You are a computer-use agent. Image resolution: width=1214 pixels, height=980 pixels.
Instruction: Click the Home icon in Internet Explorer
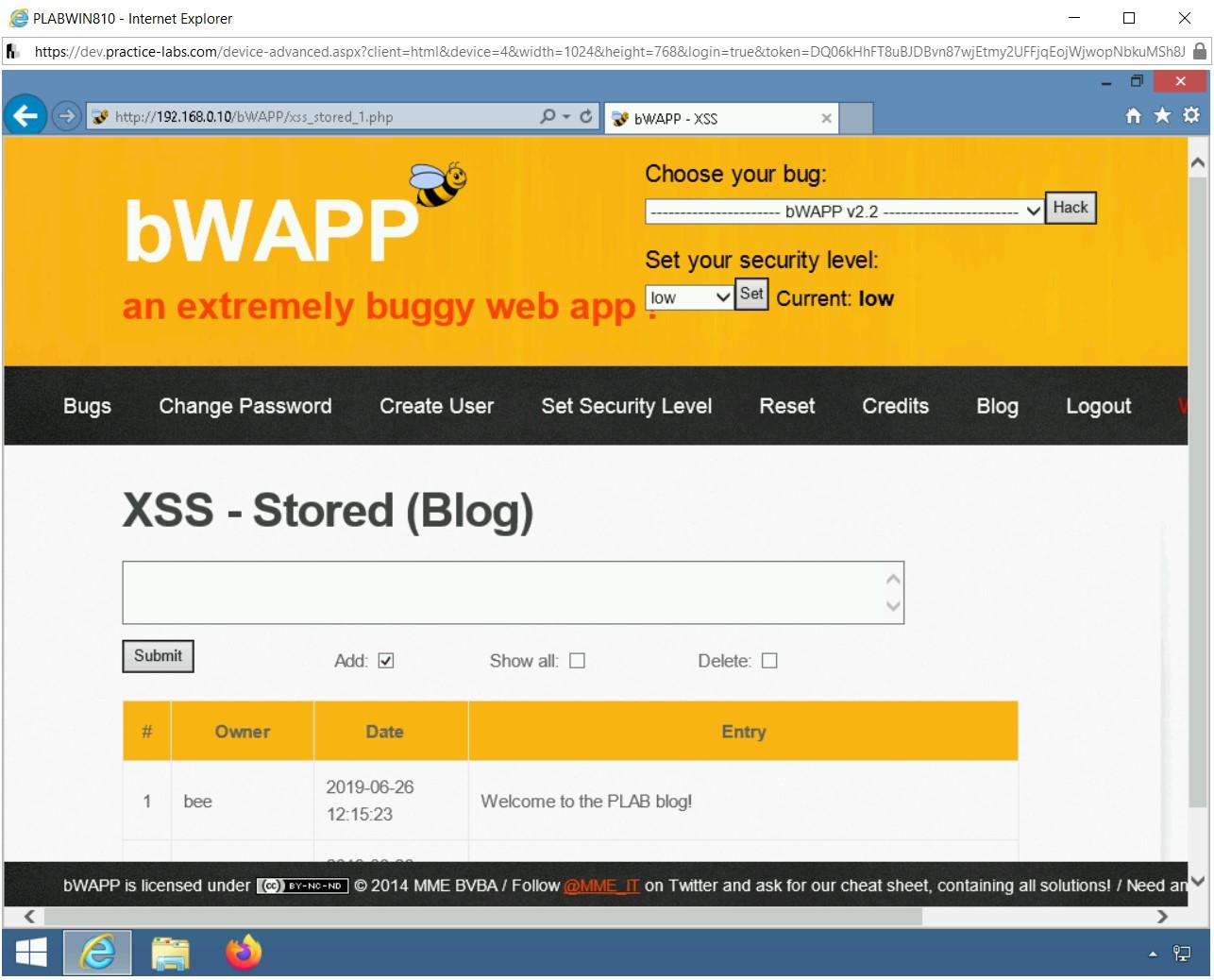click(1132, 114)
